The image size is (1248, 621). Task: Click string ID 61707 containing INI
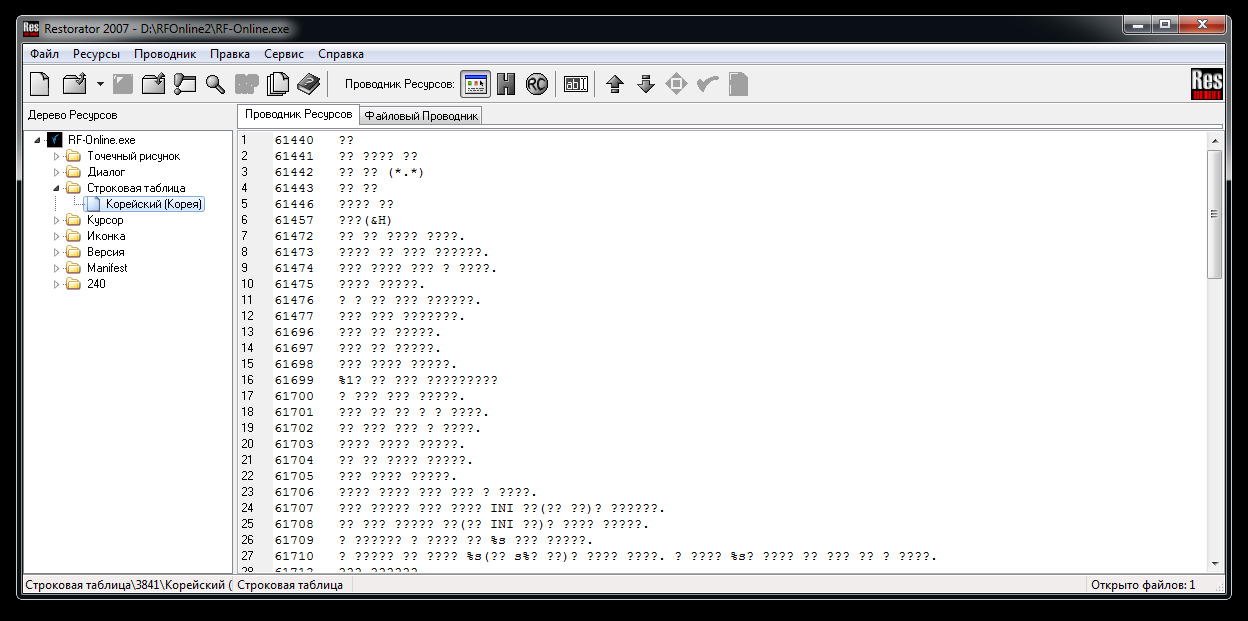294,508
